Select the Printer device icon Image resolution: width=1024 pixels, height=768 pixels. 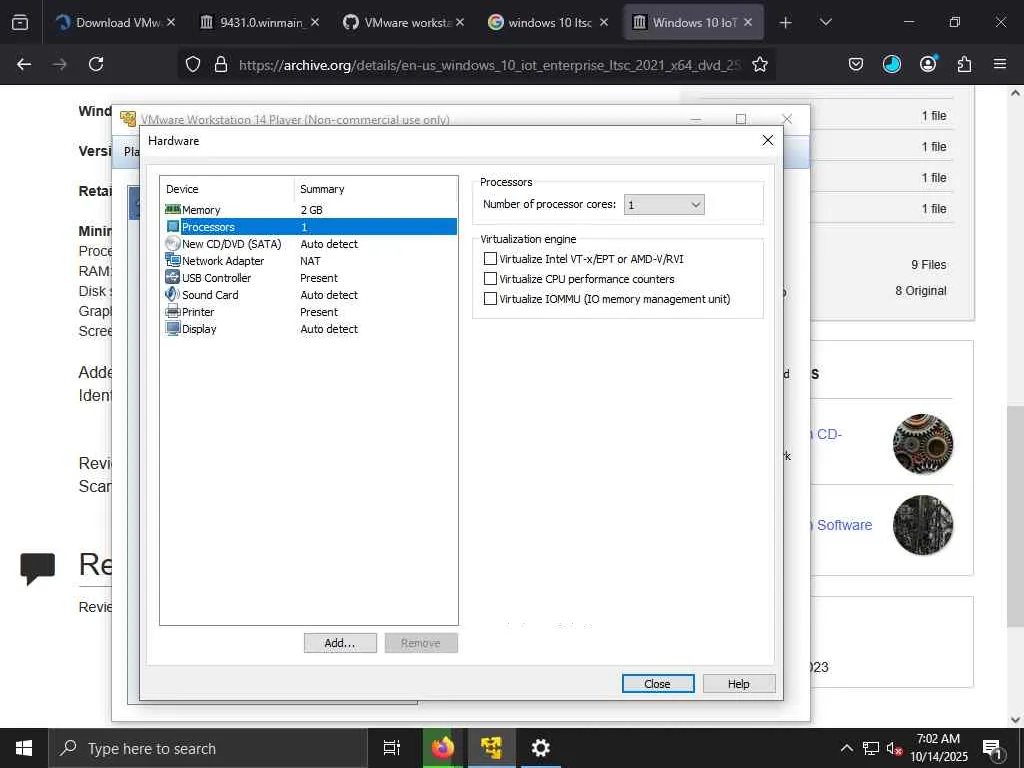(x=172, y=312)
